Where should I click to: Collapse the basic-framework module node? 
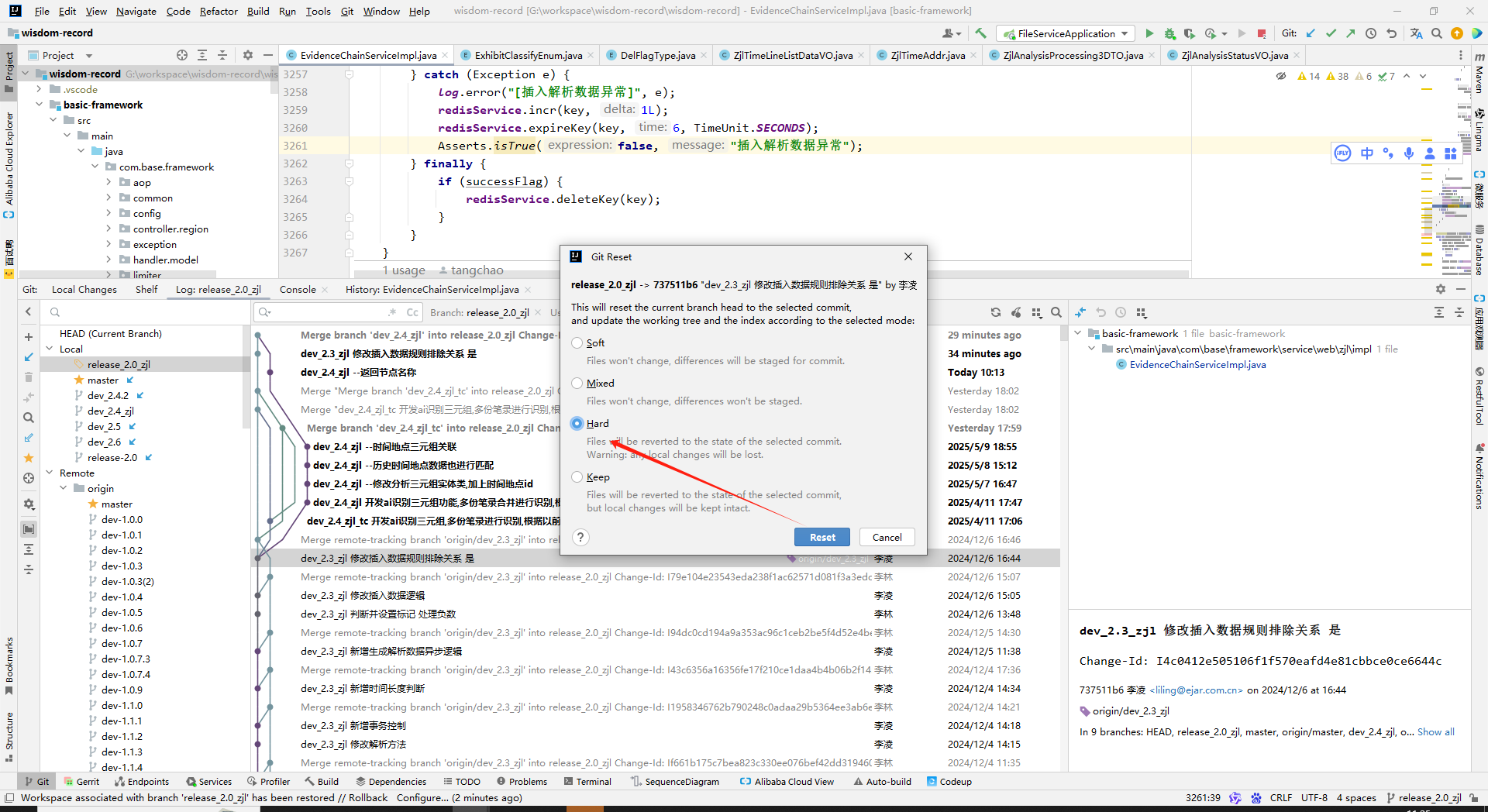coord(39,105)
